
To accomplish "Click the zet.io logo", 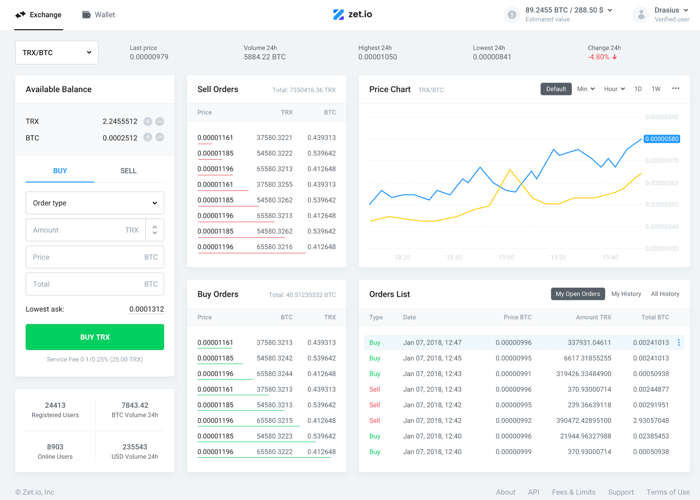I will pos(352,14).
